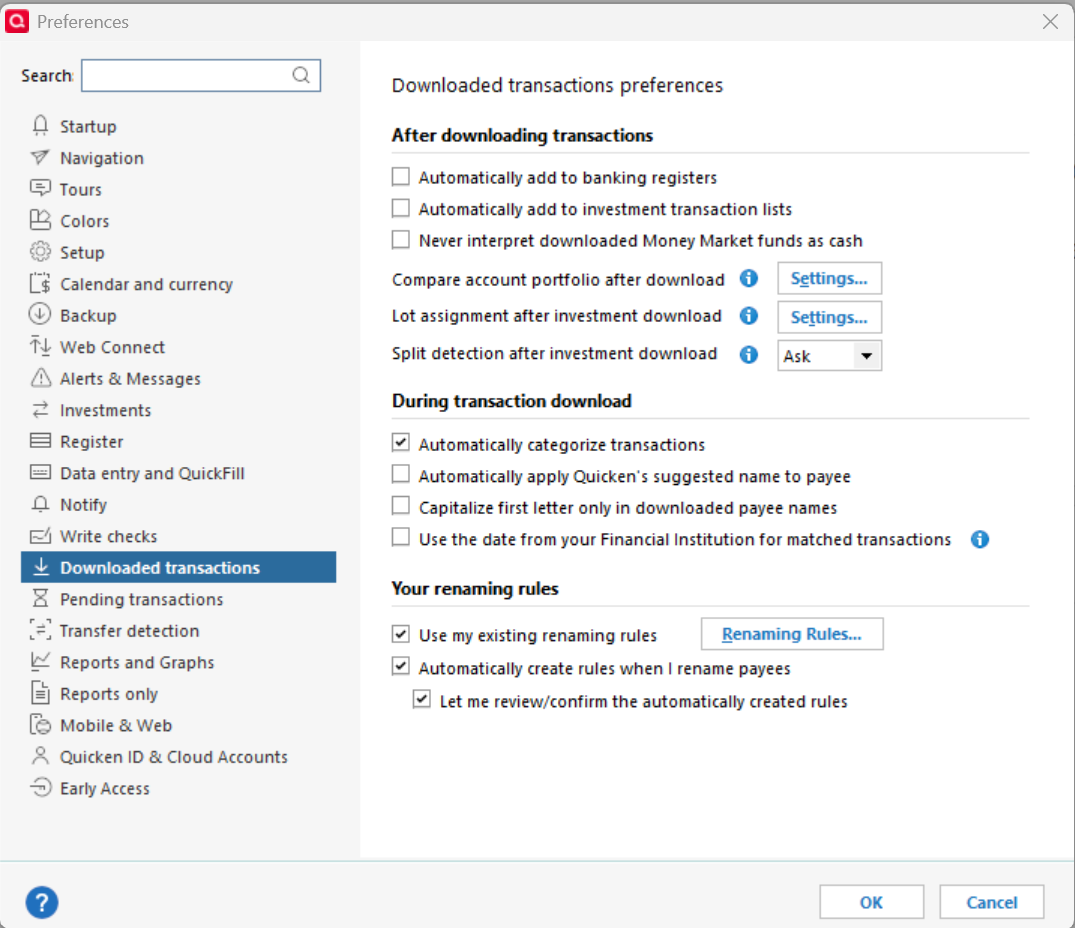Image resolution: width=1075 pixels, height=928 pixels.
Task: Open the Split detection Ask dropdown
Action: pos(829,356)
